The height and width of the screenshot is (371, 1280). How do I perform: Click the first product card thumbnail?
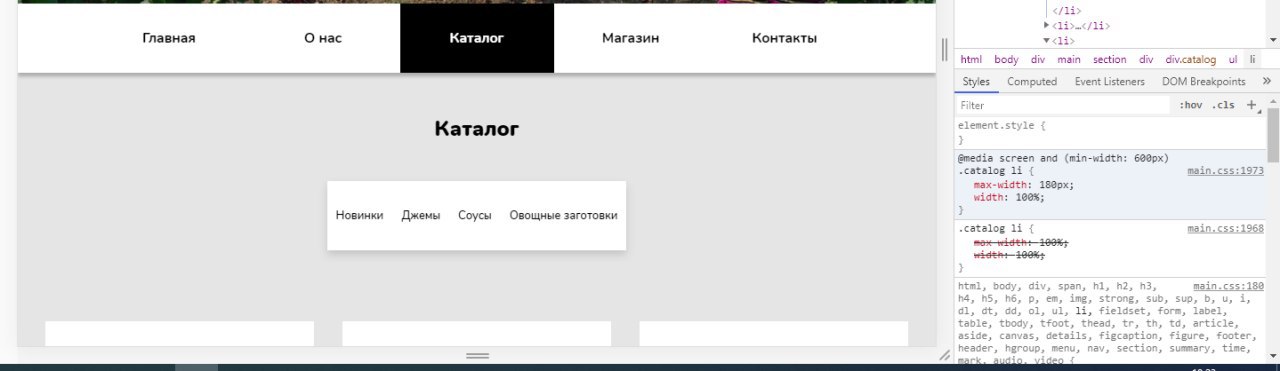(179, 333)
